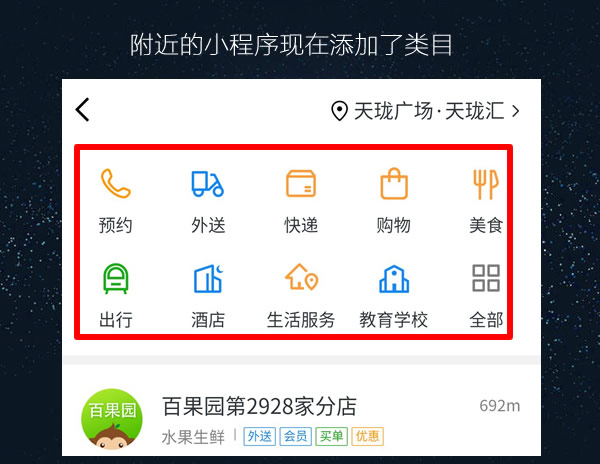Viewport: 600px width, 464px height.
Task: Choose the 购物 shopping bag icon
Action: (394, 184)
